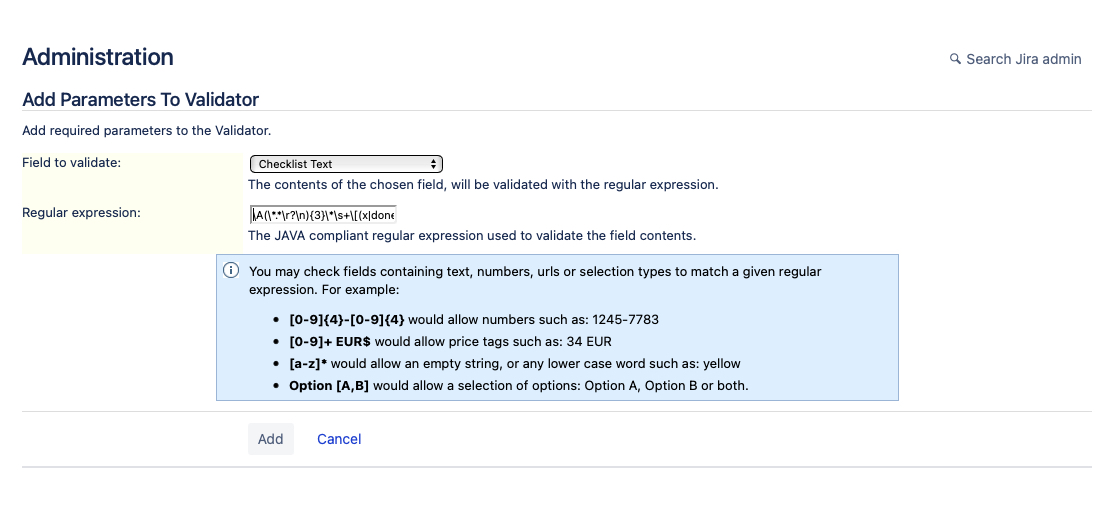Click the Administration page heading
This screenshot has height=508, width=1115.
coord(98,57)
